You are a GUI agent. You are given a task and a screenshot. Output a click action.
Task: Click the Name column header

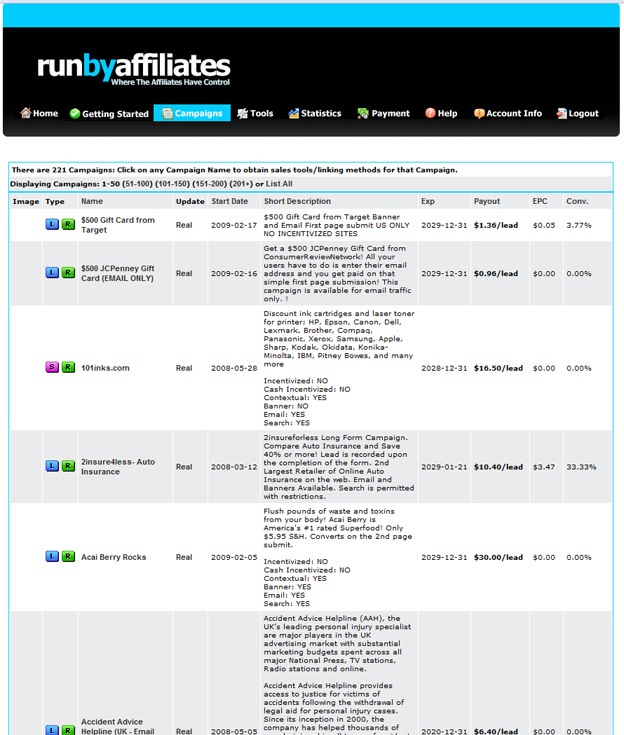point(92,201)
